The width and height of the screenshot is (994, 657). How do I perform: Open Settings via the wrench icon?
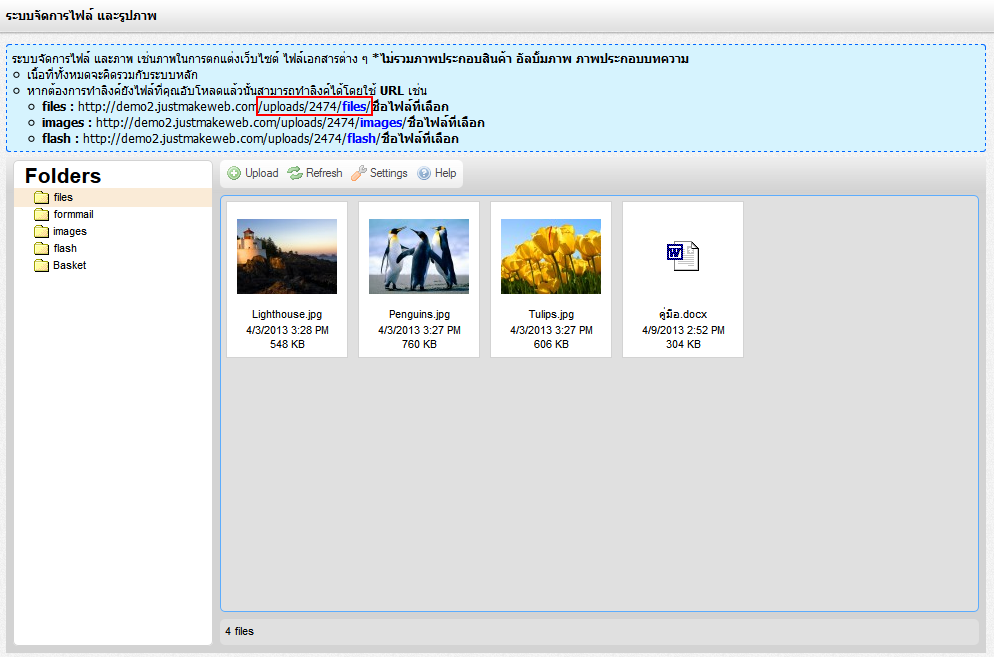click(x=358, y=173)
